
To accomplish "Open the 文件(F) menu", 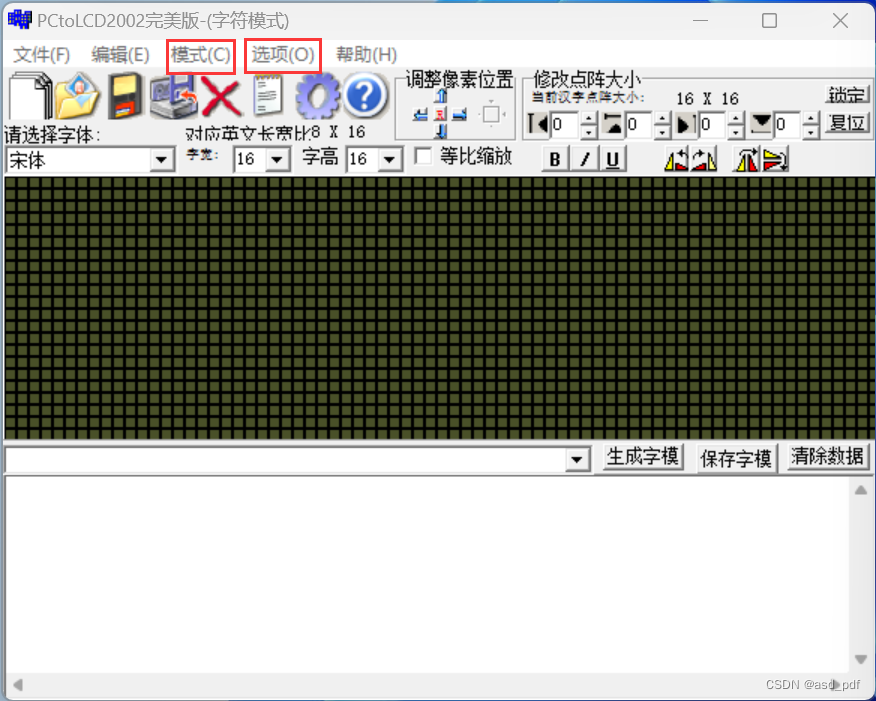I will tap(42, 55).
